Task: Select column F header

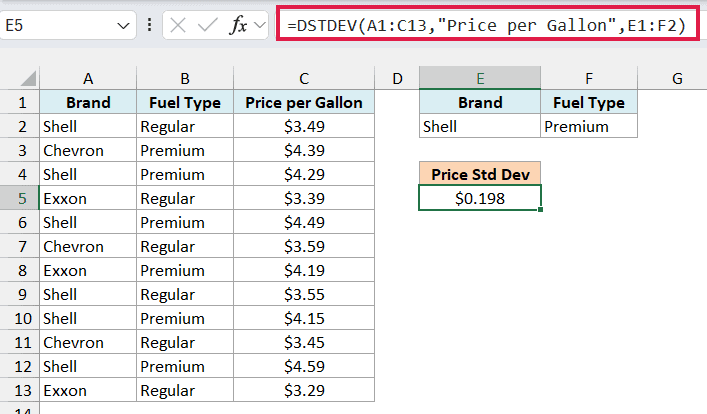Action: (589, 78)
